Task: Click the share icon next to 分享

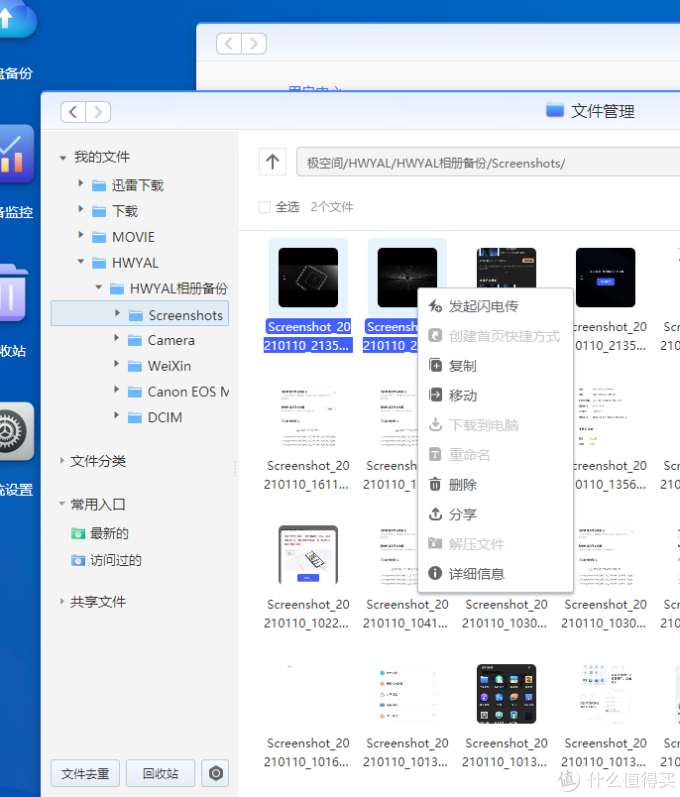Action: pos(435,514)
